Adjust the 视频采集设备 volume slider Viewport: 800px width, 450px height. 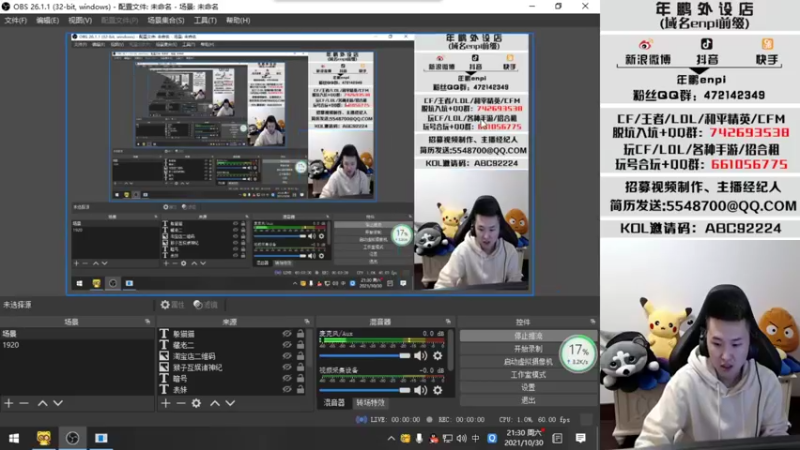coord(365,390)
